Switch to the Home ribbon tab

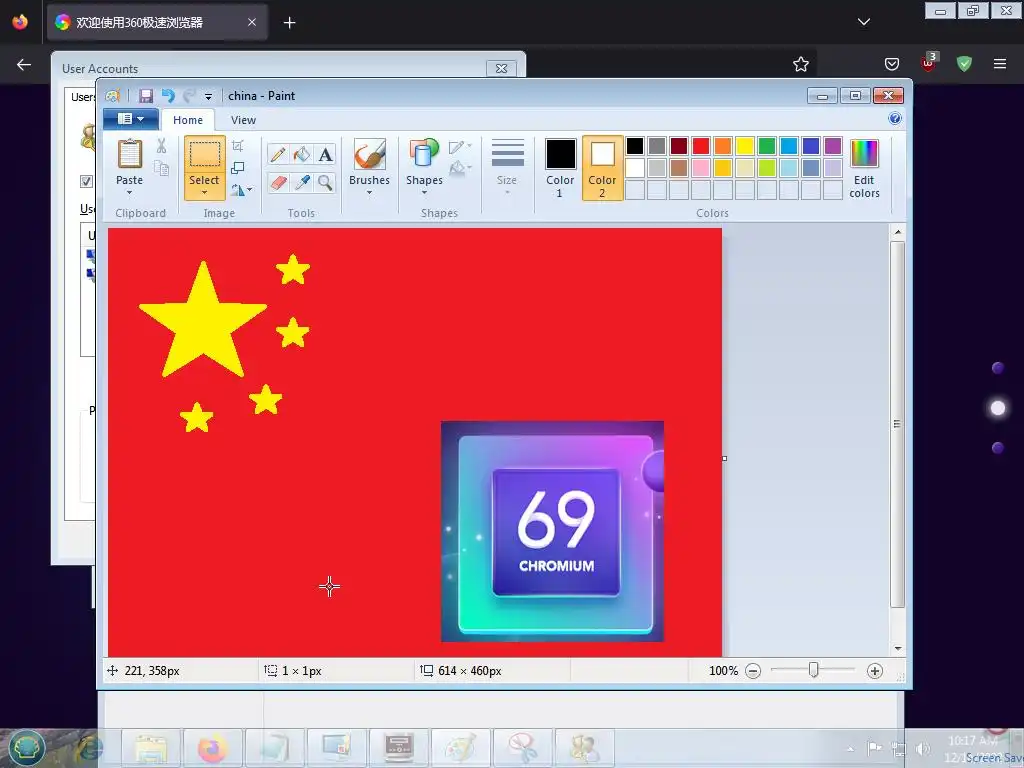(x=188, y=120)
